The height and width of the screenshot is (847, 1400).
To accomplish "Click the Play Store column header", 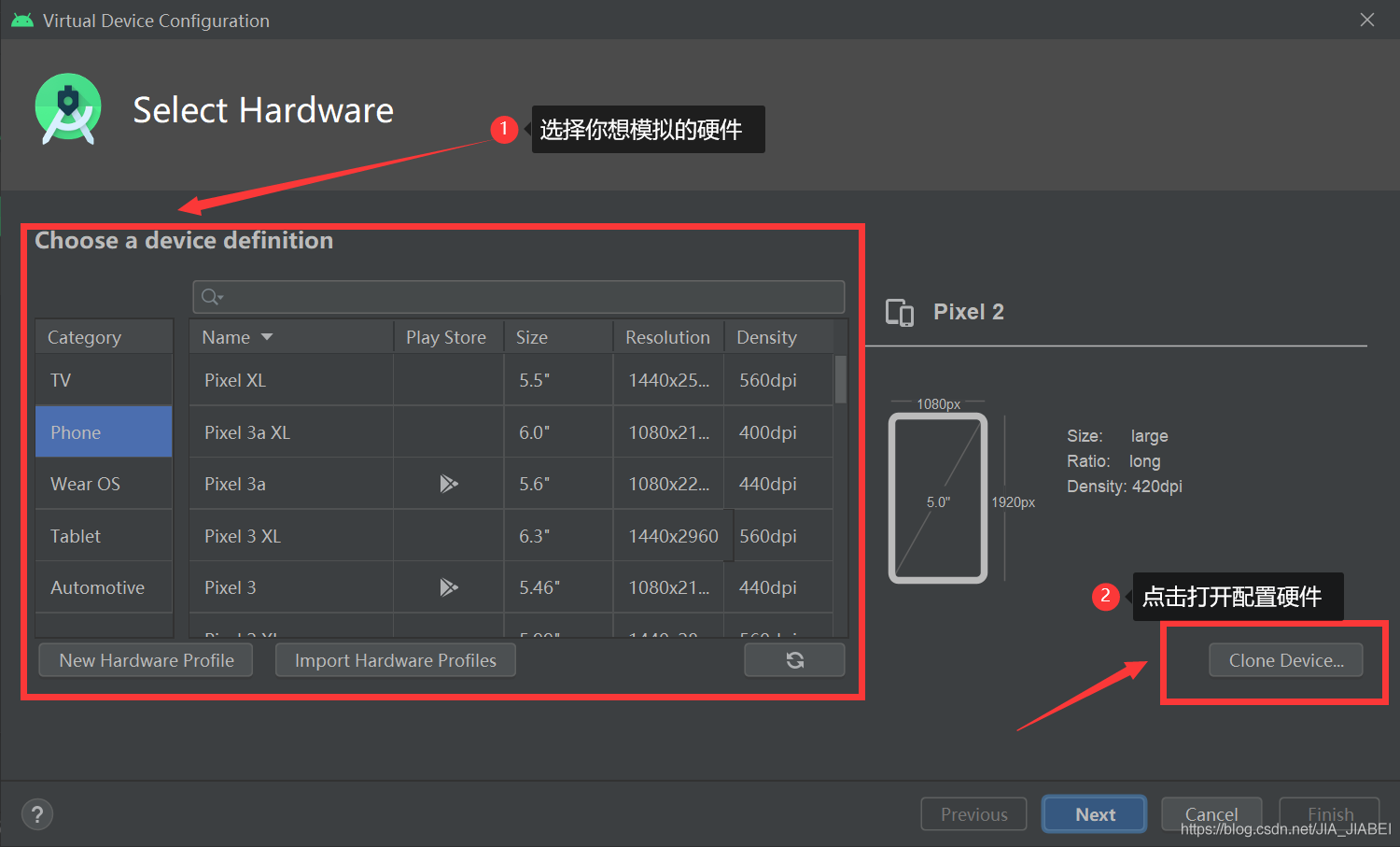I will [448, 337].
